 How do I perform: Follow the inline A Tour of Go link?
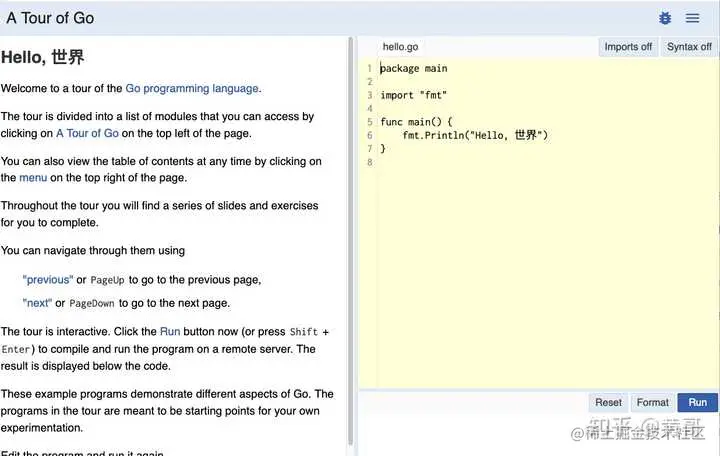87,133
